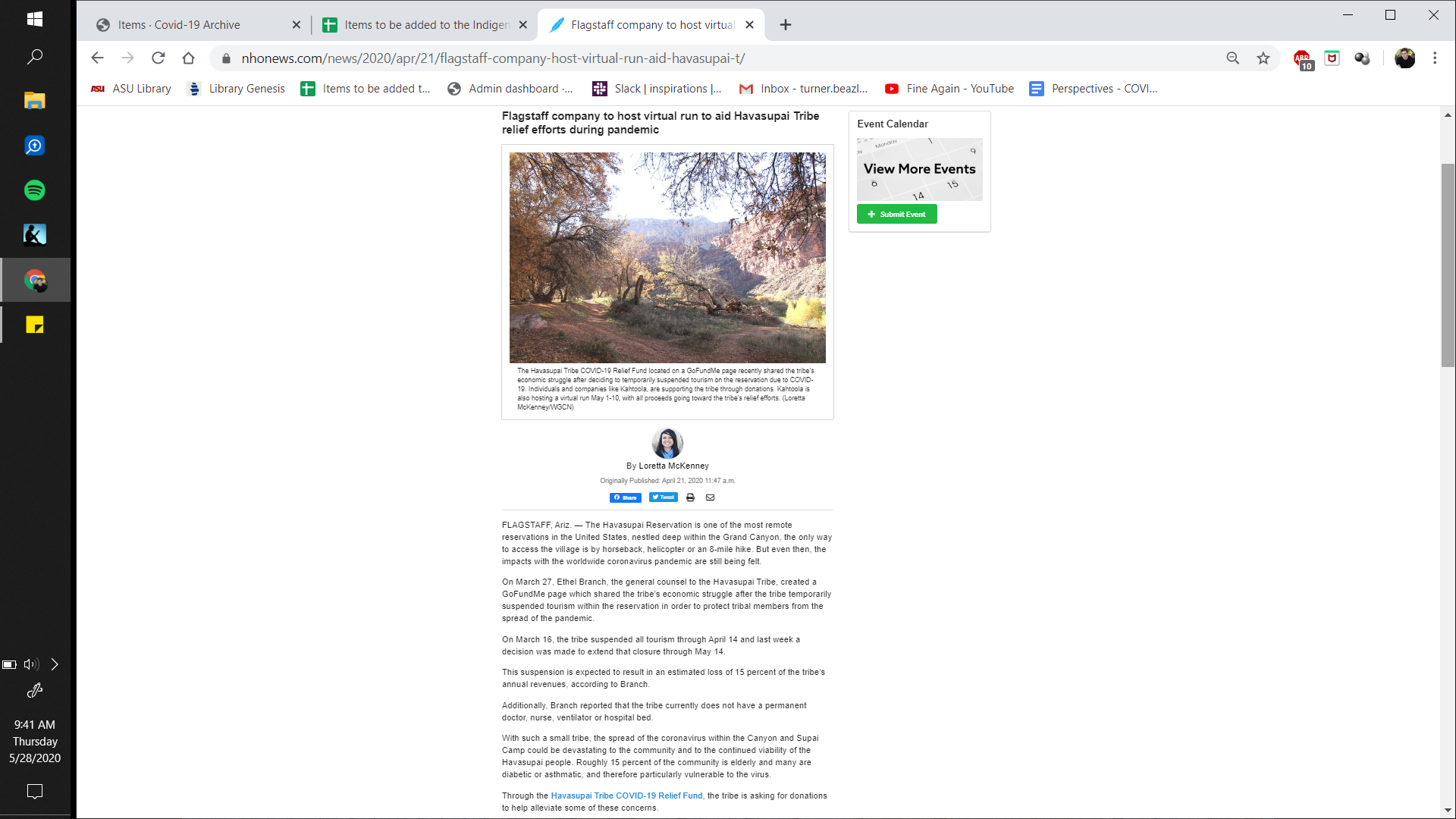Click the canyon article photo
Image resolution: width=1456 pixels, height=819 pixels.
coord(667,258)
